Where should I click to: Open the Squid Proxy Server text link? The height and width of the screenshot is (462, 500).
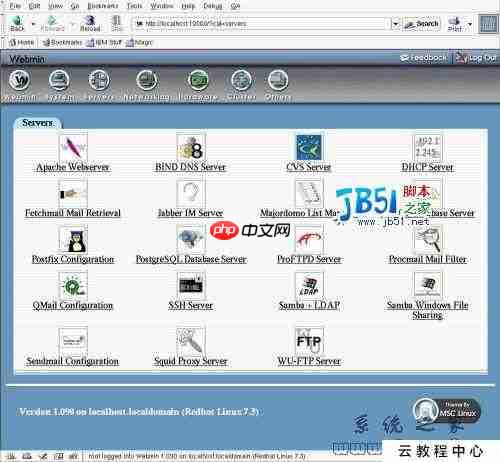(x=190, y=361)
